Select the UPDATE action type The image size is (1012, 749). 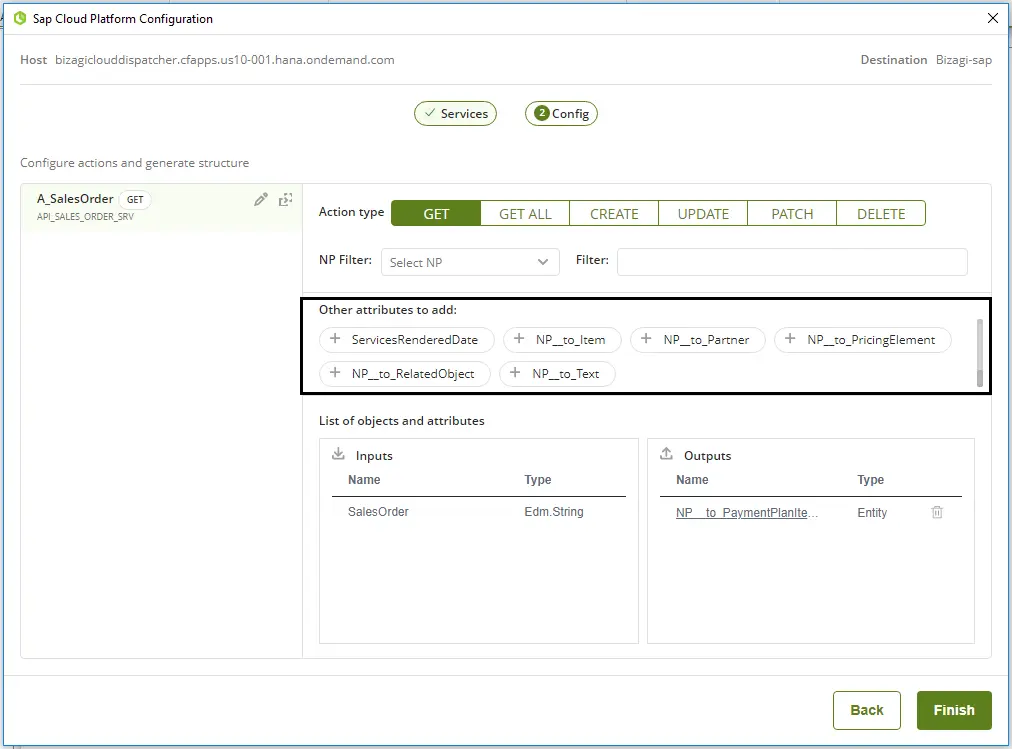(703, 214)
